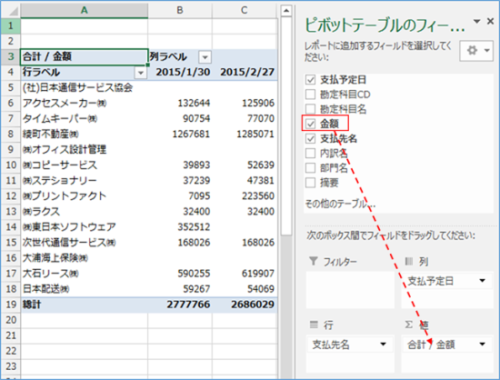The height and width of the screenshot is (380, 500).
Task: Select grand total value 2686029
Action: point(244,304)
